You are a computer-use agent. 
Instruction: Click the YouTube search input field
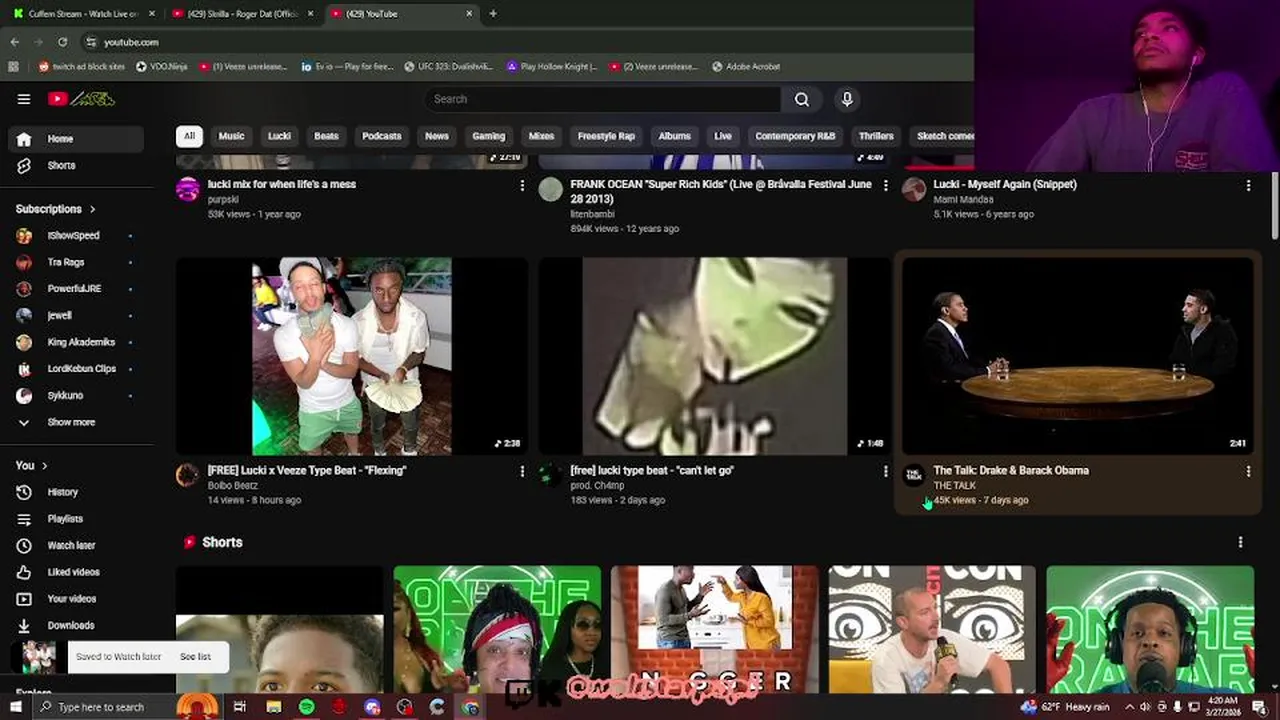603,99
